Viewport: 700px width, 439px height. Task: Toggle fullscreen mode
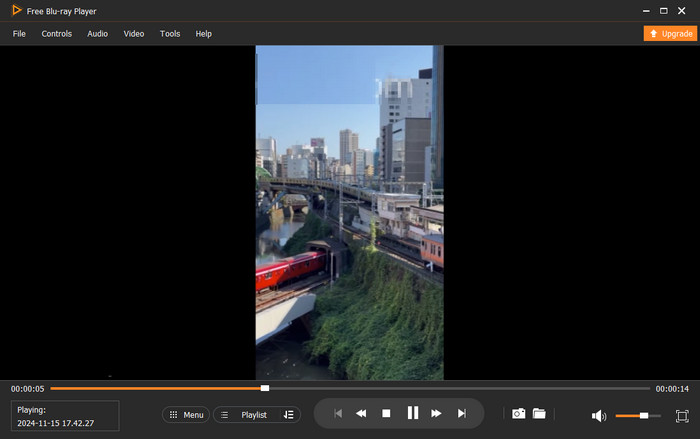click(x=682, y=415)
